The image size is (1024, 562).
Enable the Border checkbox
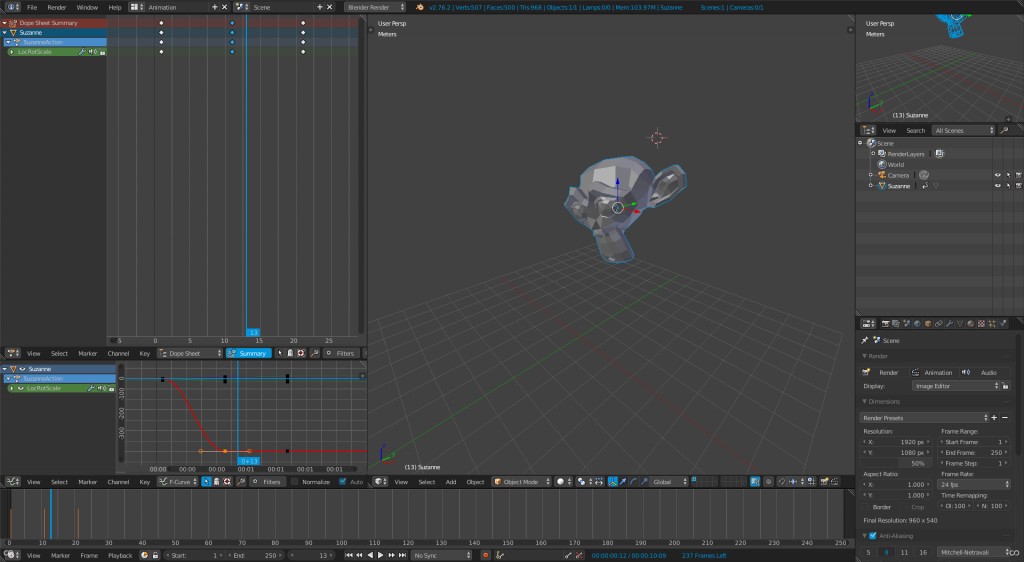(x=867, y=507)
